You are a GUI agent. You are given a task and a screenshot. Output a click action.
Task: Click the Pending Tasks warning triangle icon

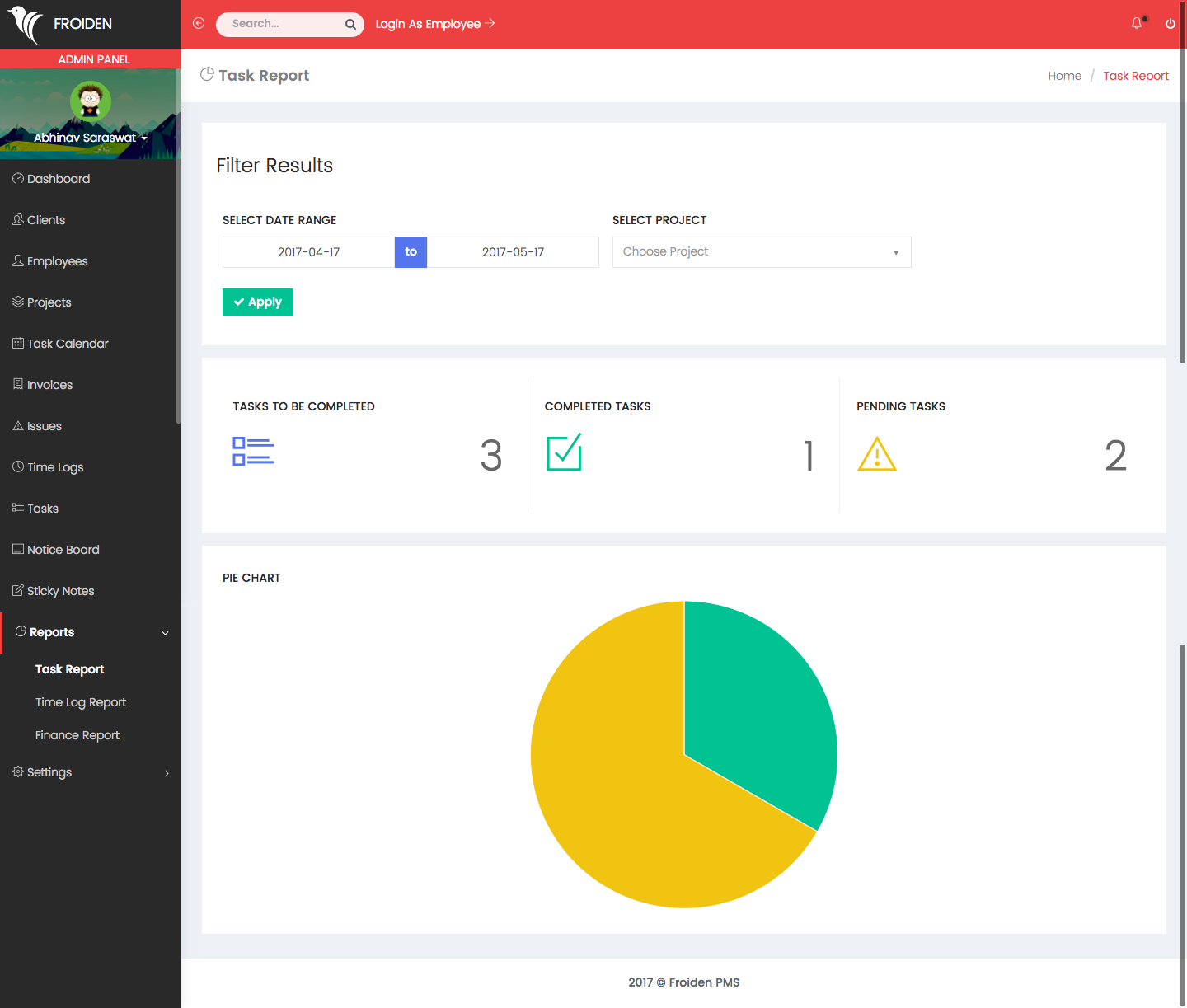876,454
